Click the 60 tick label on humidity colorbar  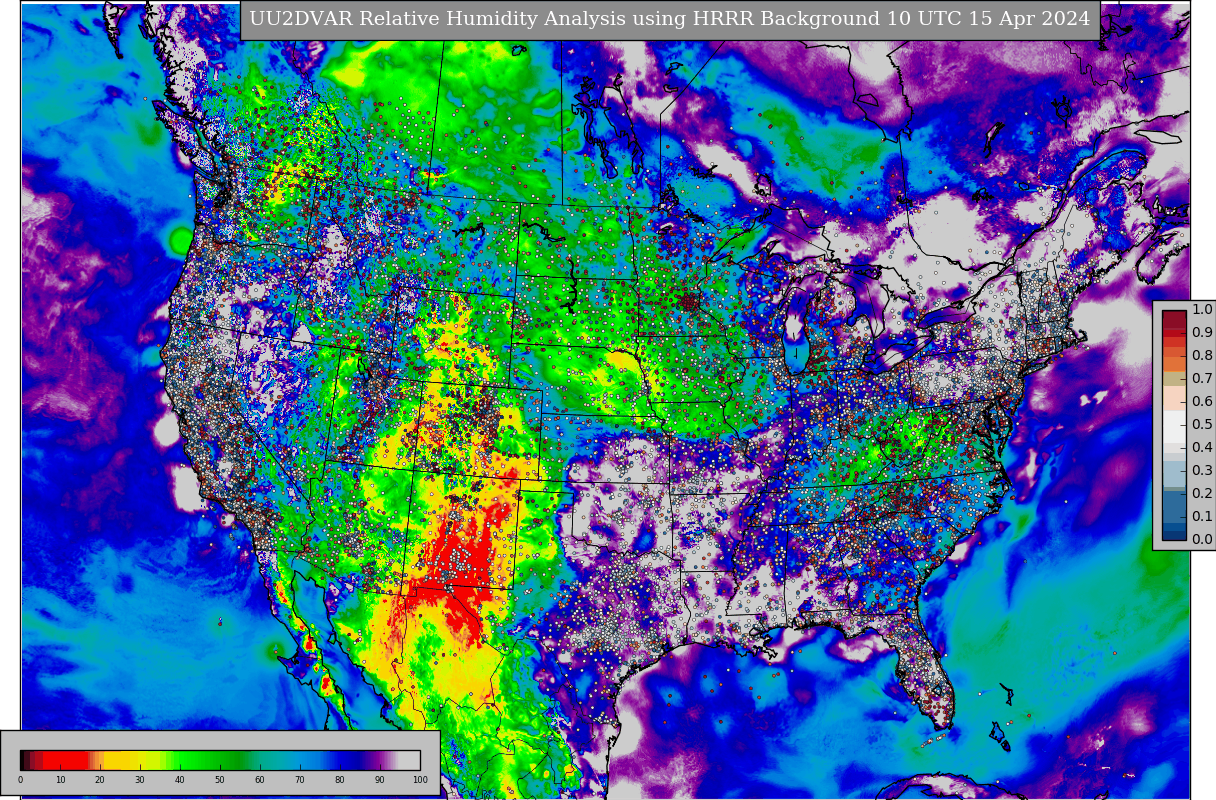pos(260,780)
